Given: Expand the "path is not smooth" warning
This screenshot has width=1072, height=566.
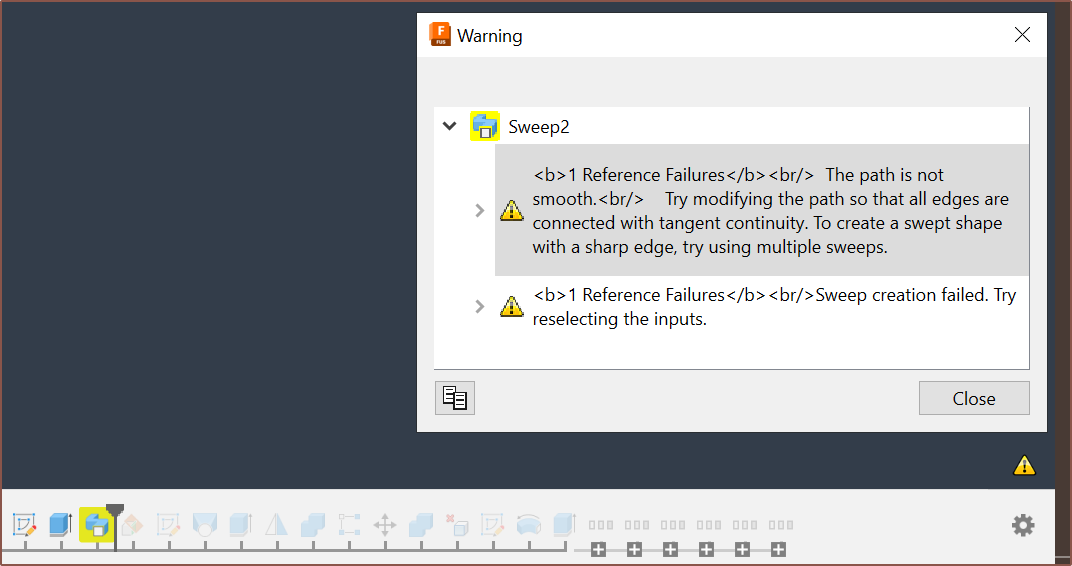Looking at the screenshot, I should pyautogui.click(x=480, y=210).
